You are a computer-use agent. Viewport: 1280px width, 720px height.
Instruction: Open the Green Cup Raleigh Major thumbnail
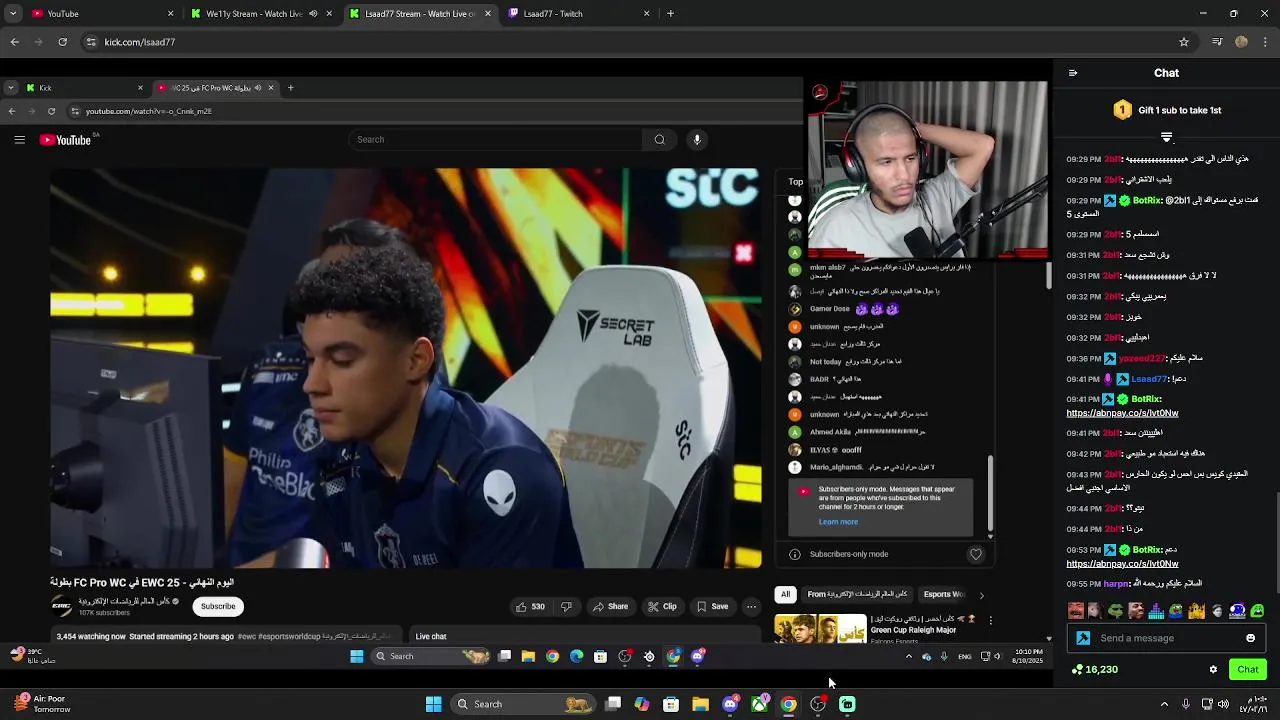click(819, 629)
